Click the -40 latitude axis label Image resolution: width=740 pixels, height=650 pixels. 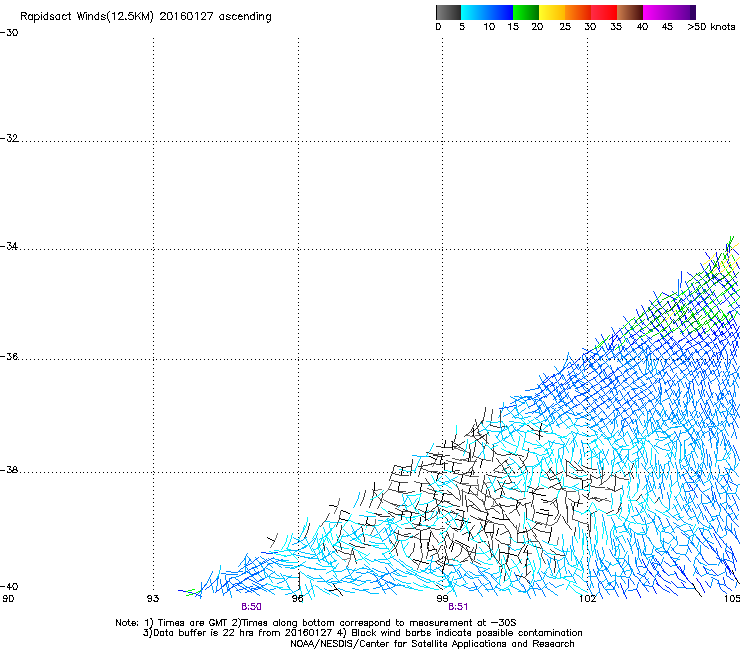pyautogui.click(x=9, y=586)
